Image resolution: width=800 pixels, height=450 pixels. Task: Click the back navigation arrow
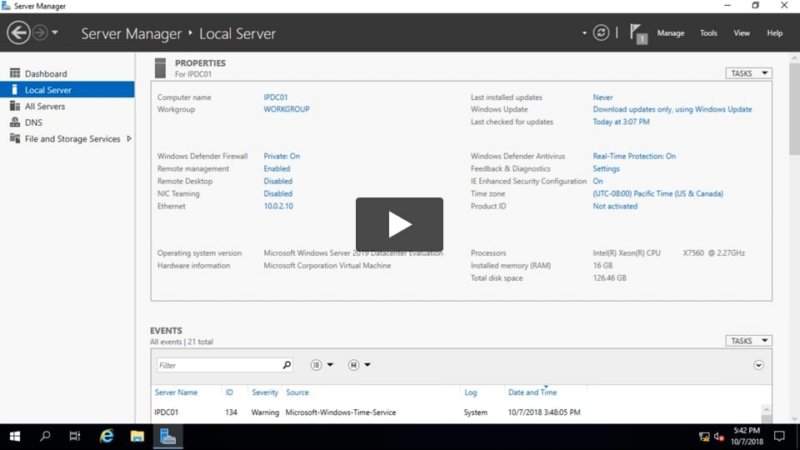[18, 33]
